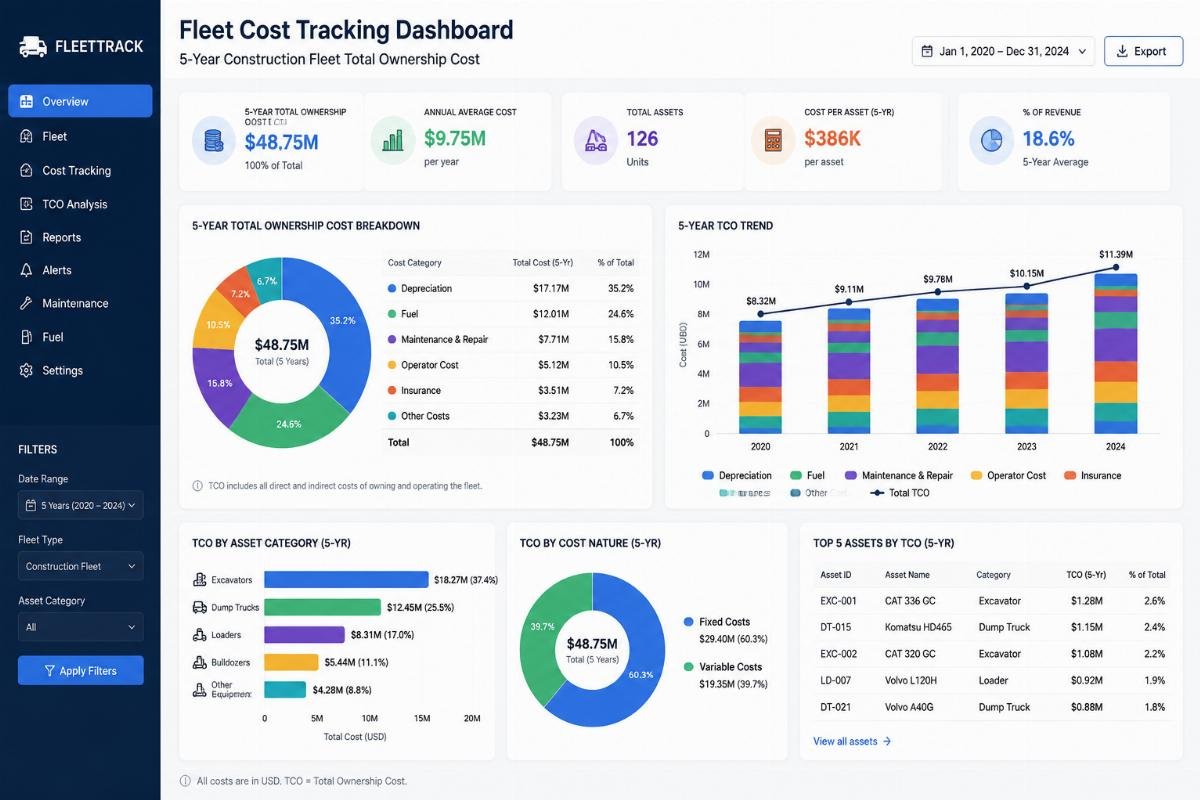Screen dimensions: 1200x800
Task: Click the coin stack icon for Total Ownership
Action: [x=213, y=141]
